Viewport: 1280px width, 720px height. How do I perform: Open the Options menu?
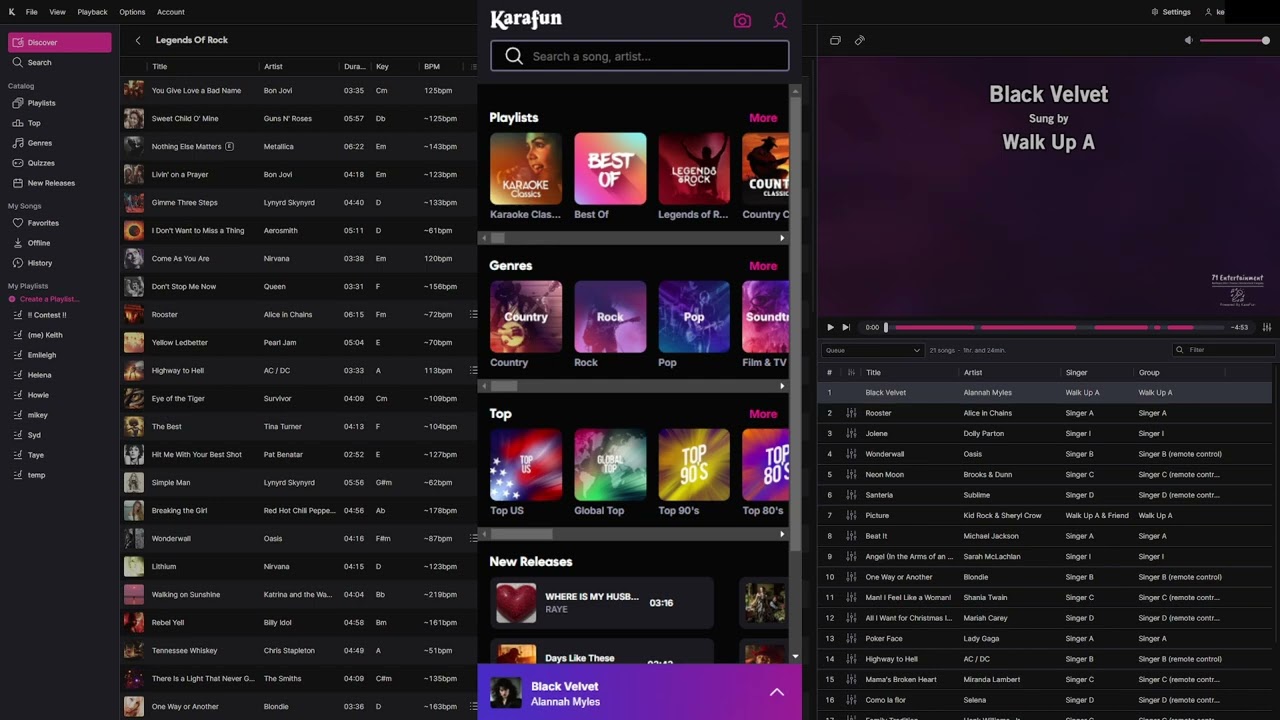[132, 12]
